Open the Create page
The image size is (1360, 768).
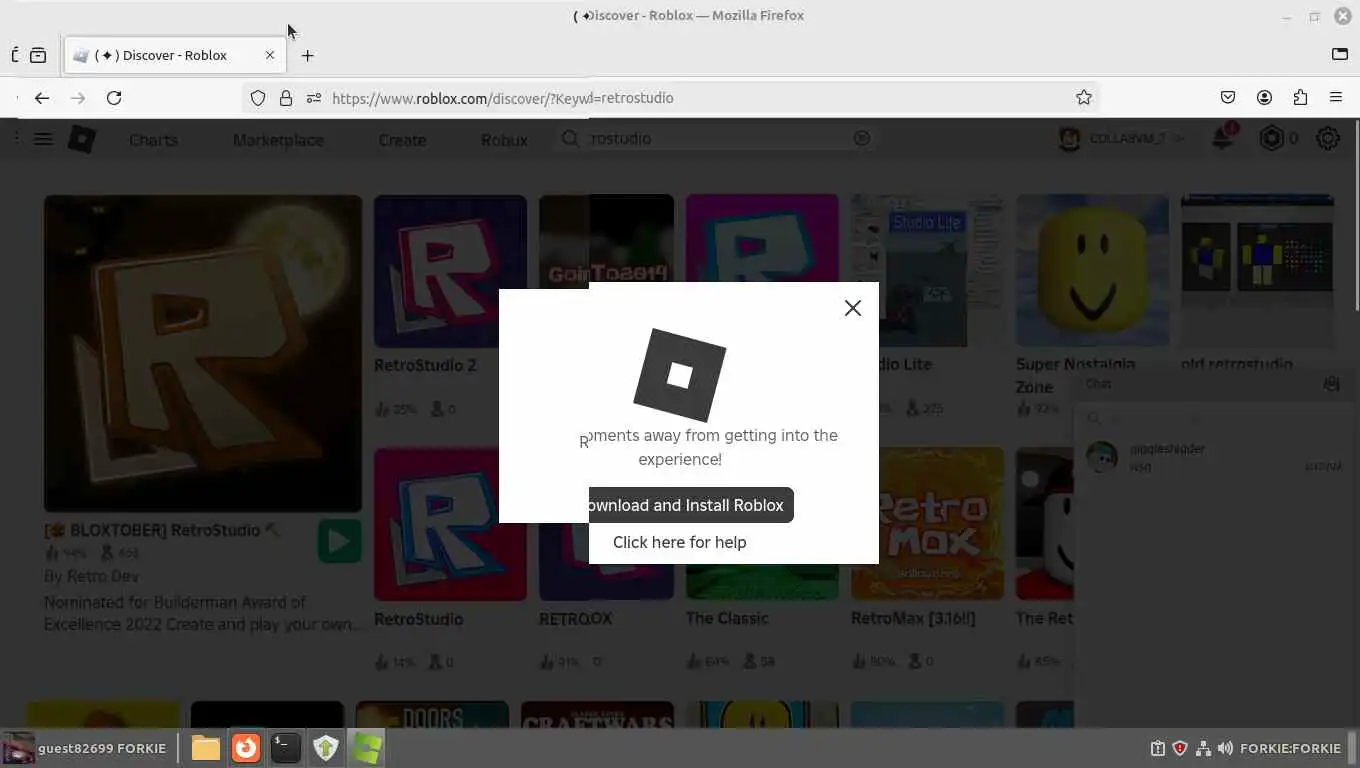(402, 140)
